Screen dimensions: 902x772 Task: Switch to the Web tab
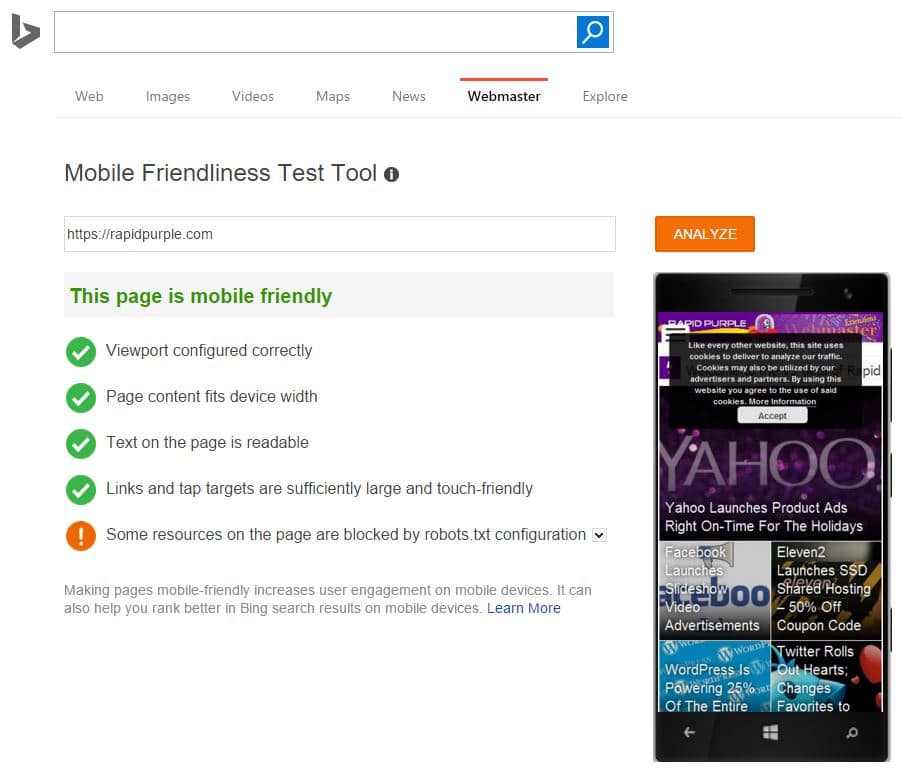coord(89,96)
